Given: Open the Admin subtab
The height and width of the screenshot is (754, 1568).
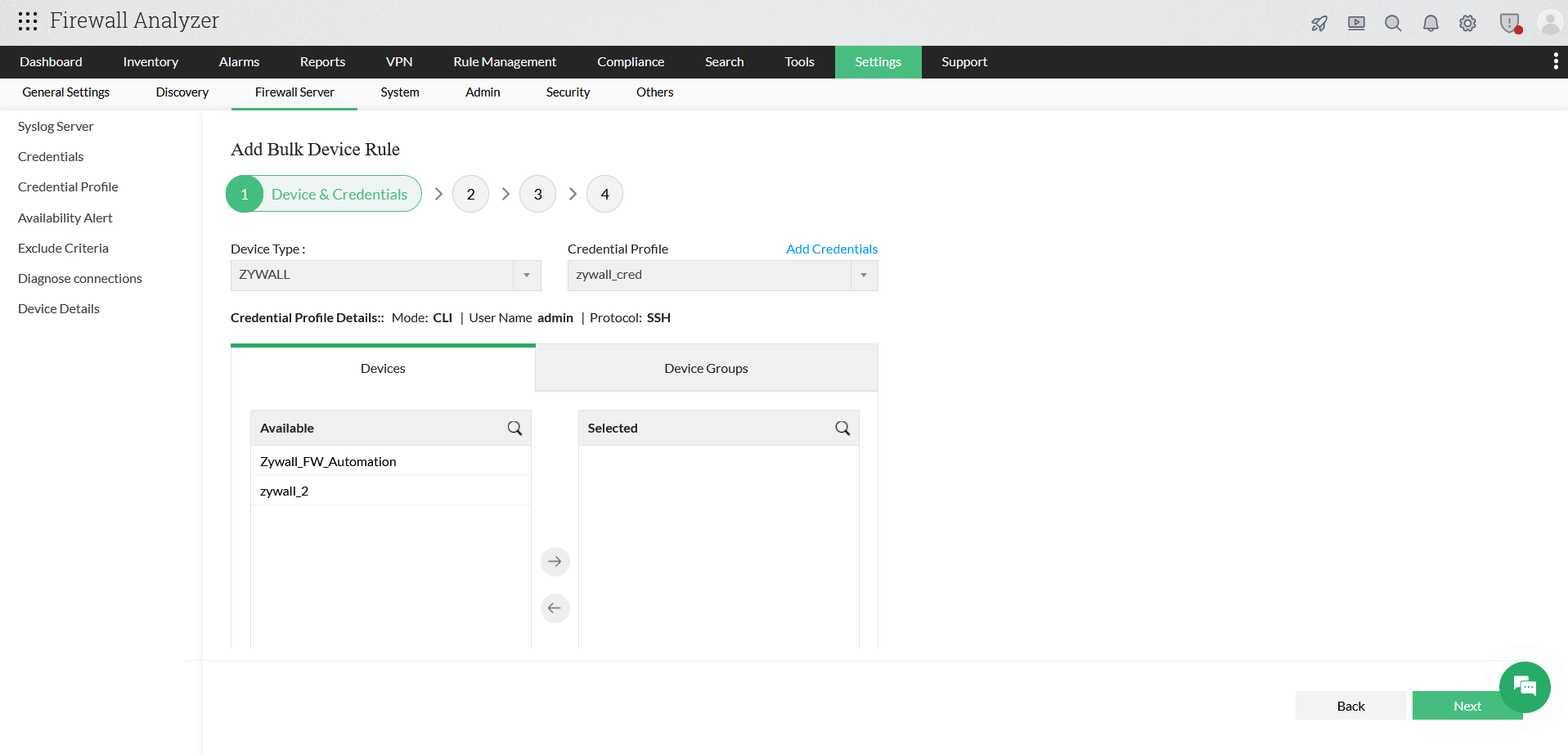Looking at the screenshot, I should point(483,92).
